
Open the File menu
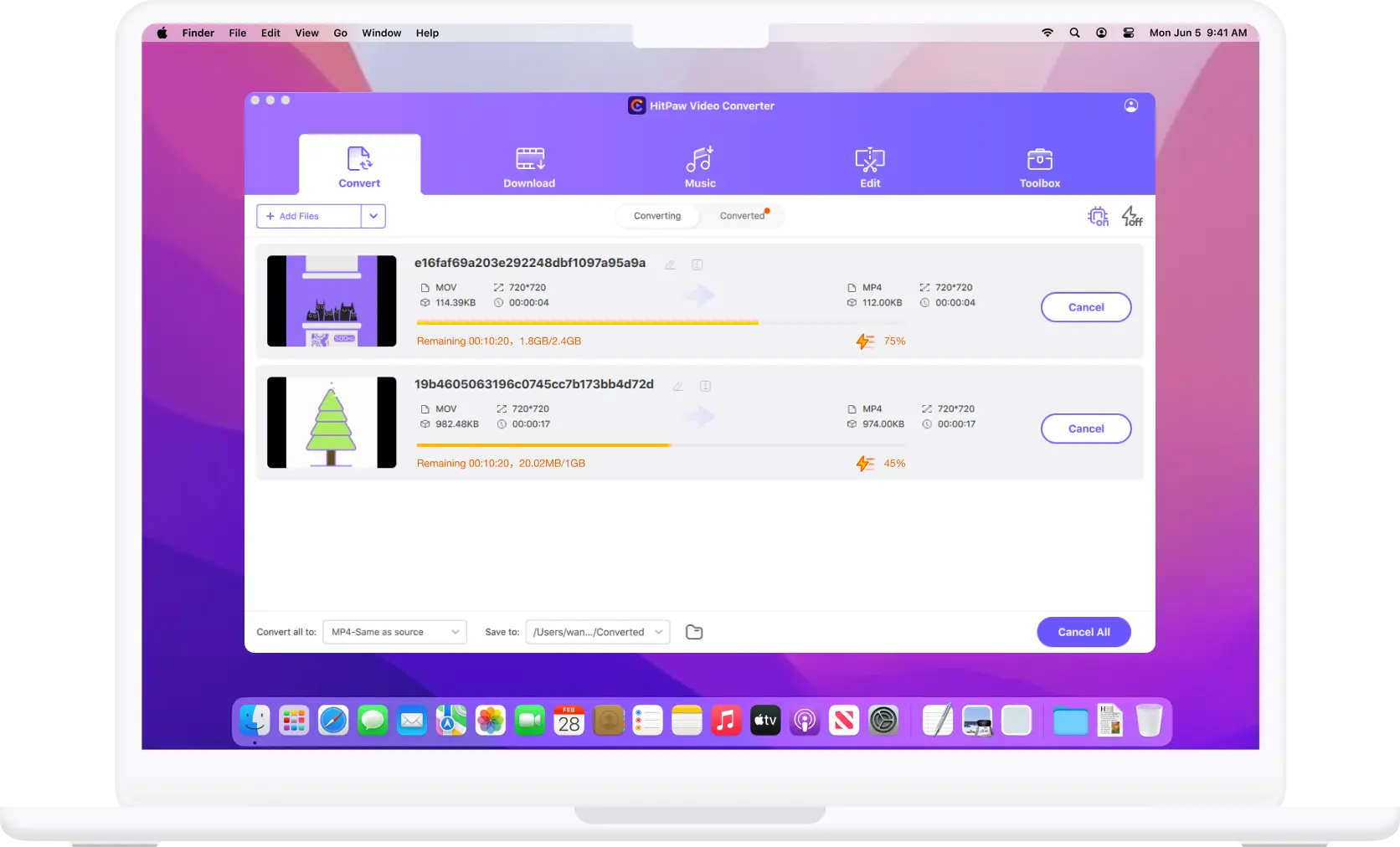click(x=238, y=33)
